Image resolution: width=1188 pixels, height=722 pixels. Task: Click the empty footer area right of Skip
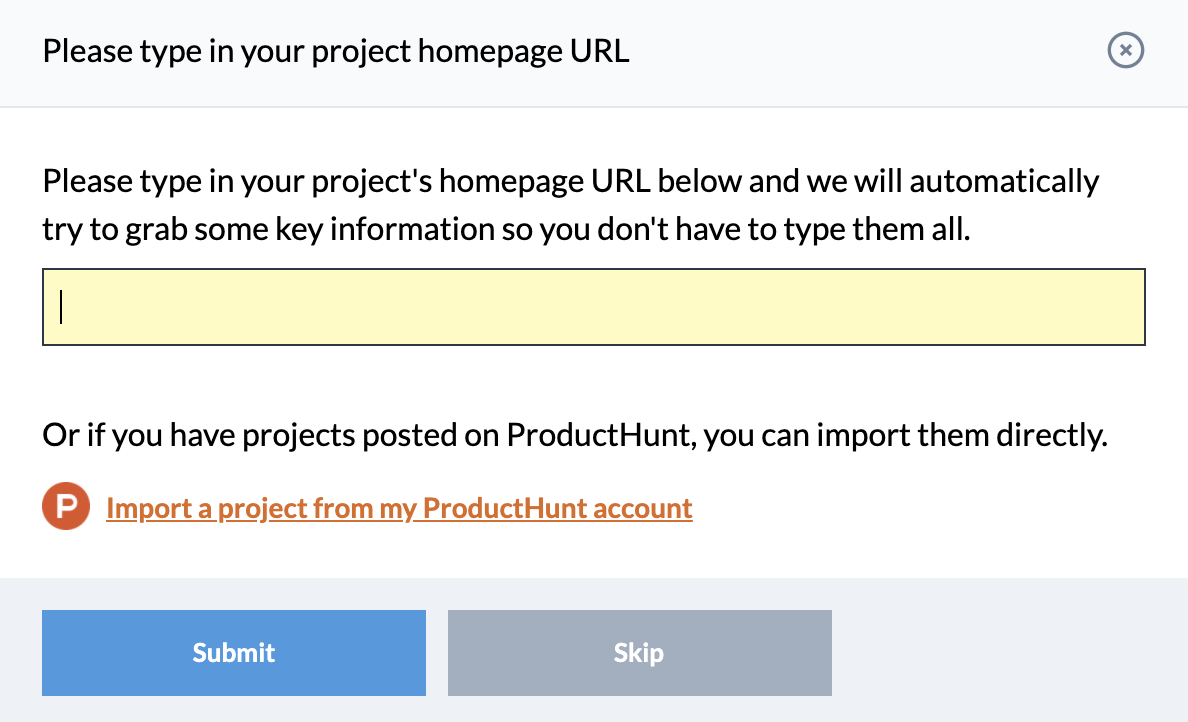(x=1010, y=653)
